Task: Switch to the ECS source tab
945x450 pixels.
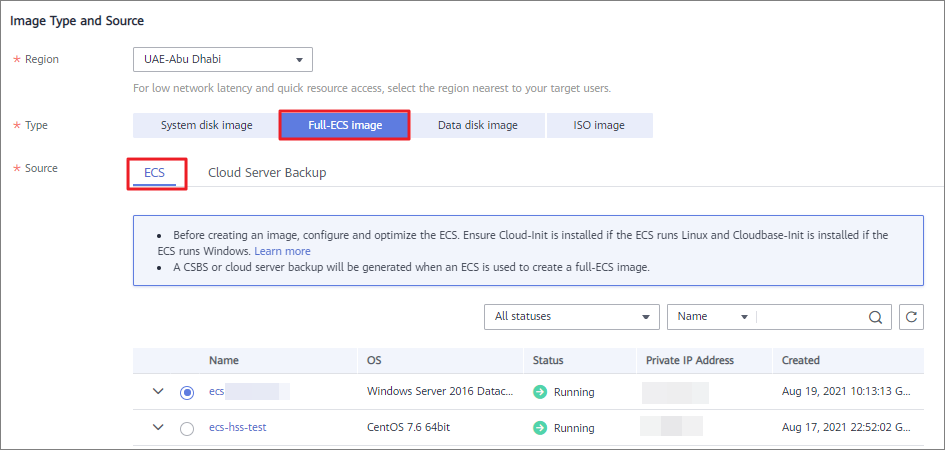Action: coord(155,172)
